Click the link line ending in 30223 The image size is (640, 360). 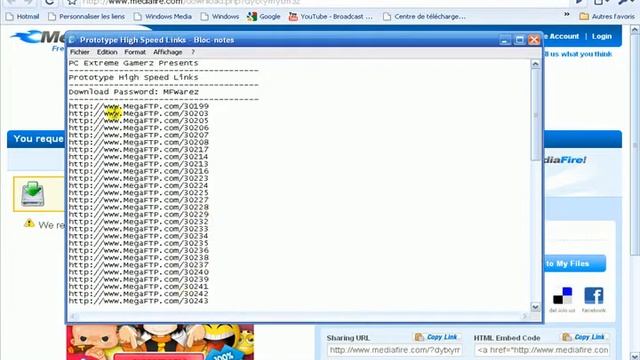click(139, 178)
